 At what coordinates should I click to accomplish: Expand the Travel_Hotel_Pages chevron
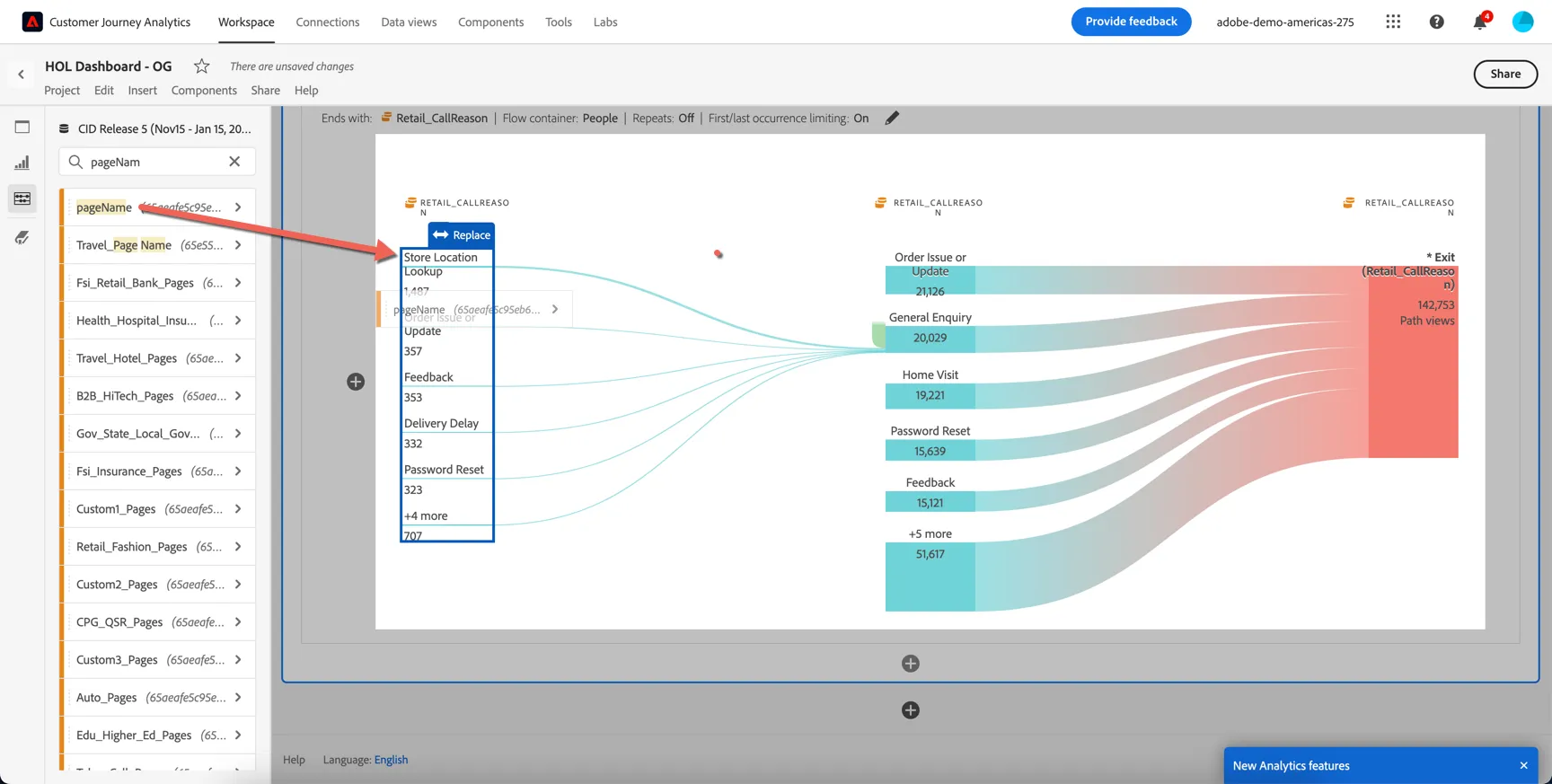pyautogui.click(x=238, y=358)
